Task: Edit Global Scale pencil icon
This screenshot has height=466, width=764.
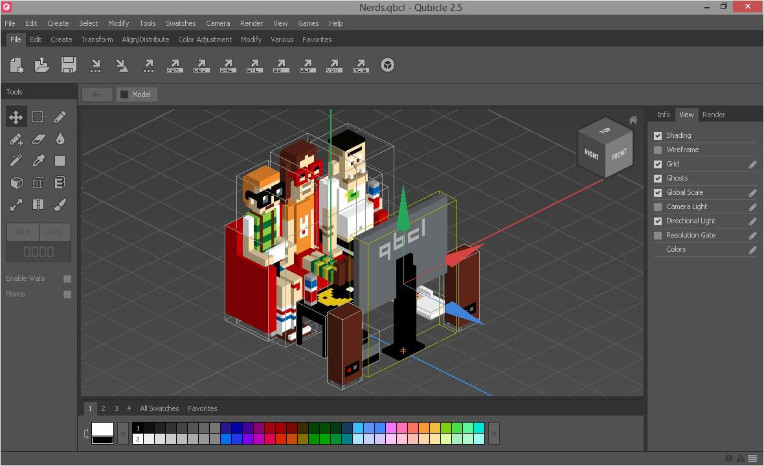Action: [752, 193]
